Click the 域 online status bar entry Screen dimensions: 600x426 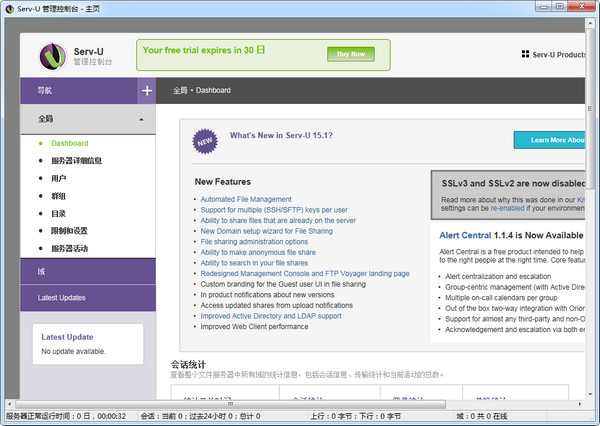point(481,416)
